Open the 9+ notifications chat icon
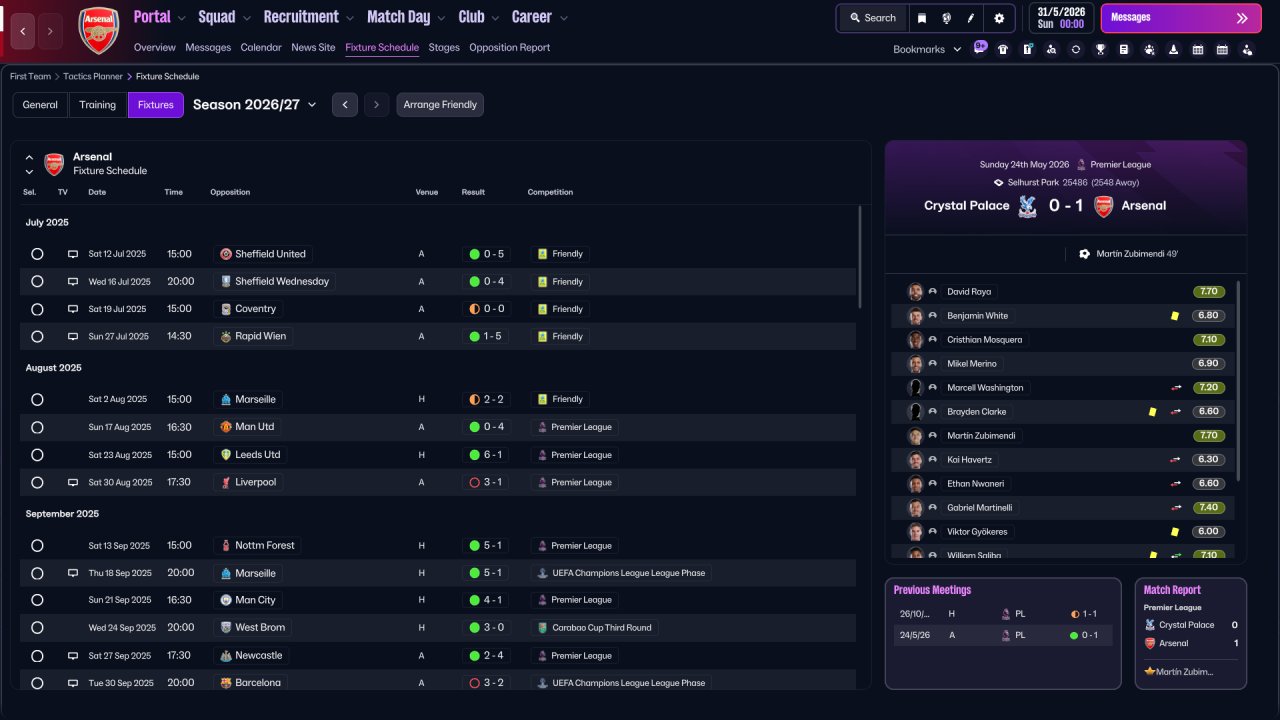1280x720 pixels. (x=980, y=47)
